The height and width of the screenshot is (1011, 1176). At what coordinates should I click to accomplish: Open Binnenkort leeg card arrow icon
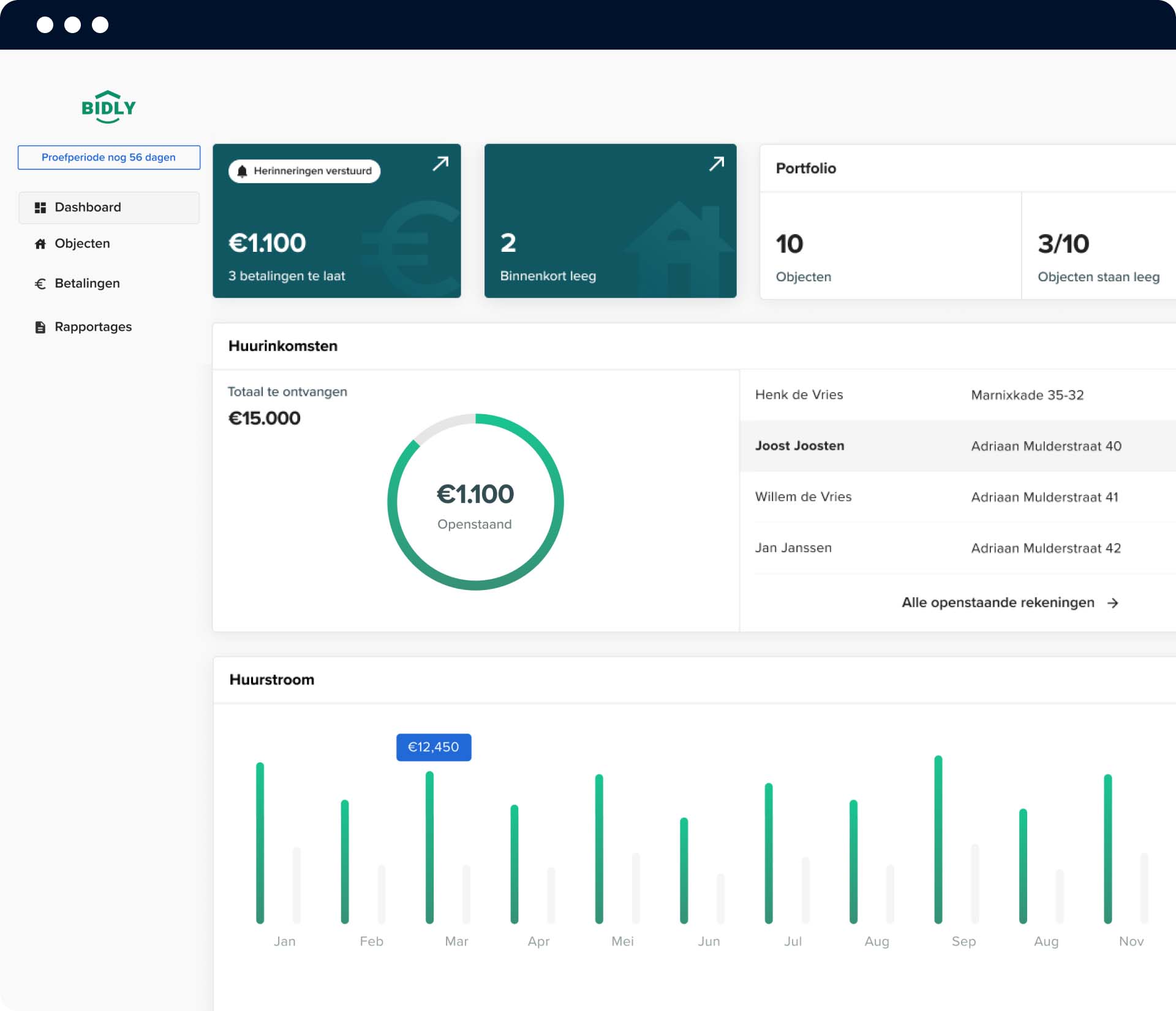coord(716,164)
